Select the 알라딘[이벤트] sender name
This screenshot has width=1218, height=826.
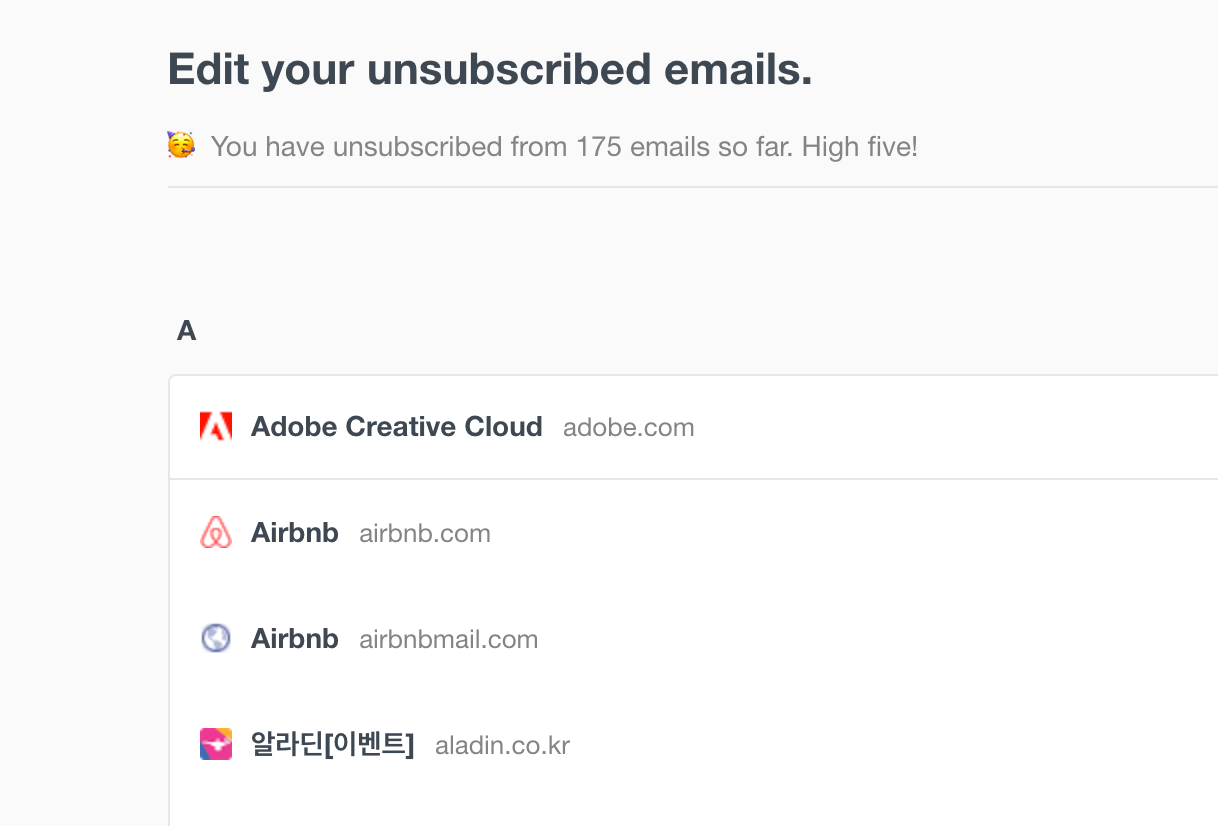click(332, 745)
